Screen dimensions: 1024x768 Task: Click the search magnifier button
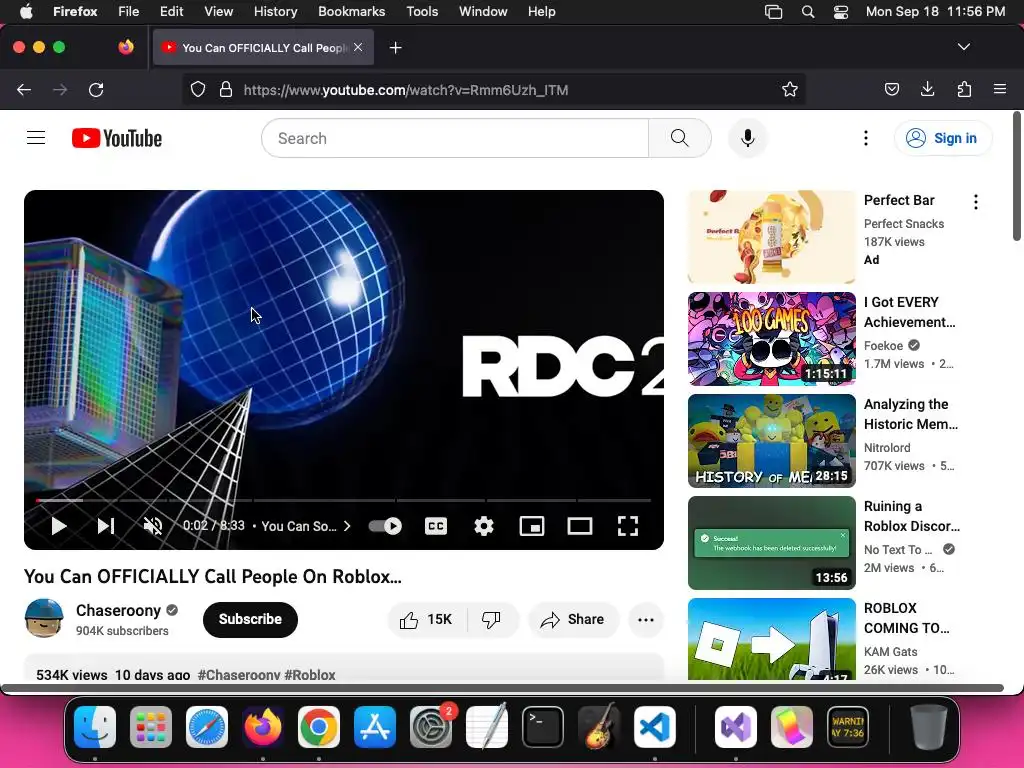point(680,138)
